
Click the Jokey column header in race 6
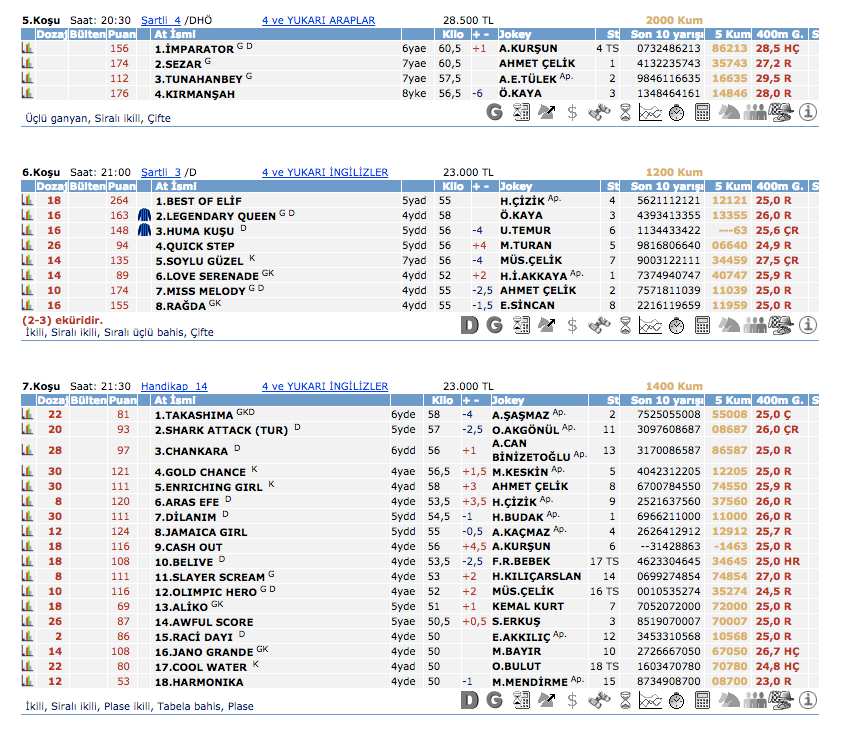[516, 186]
